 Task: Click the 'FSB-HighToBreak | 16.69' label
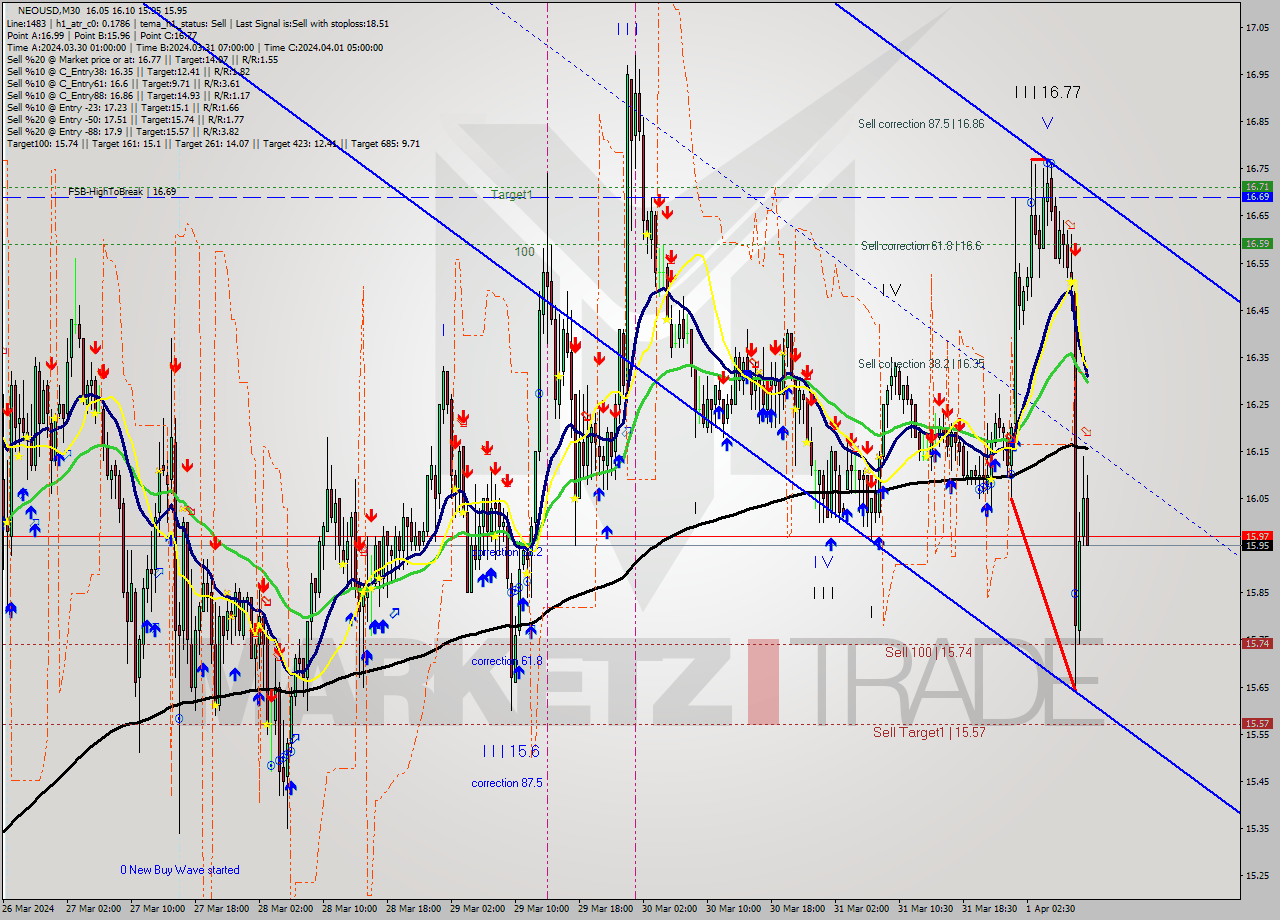coord(122,191)
